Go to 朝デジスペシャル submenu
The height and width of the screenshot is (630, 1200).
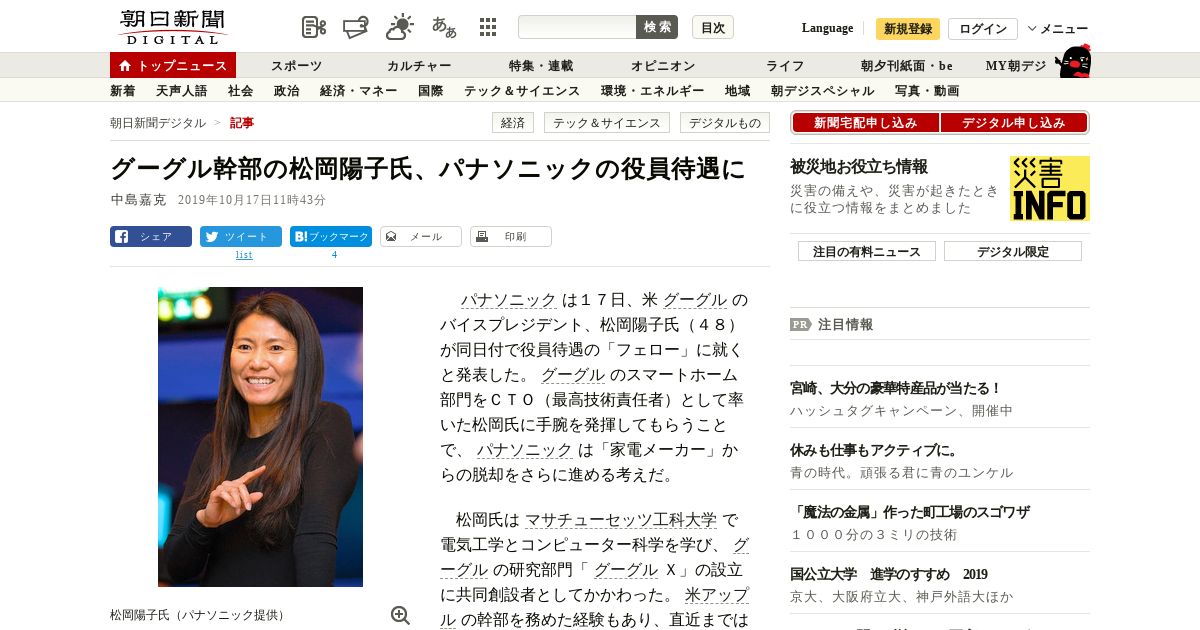[x=822, y=91]
